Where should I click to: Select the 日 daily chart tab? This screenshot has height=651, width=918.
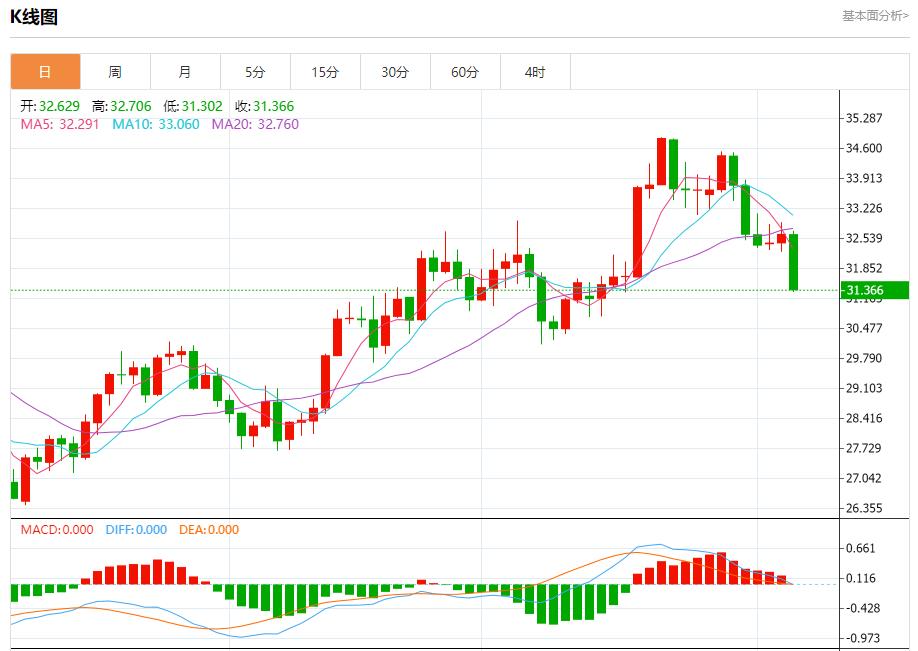point(45,72)
